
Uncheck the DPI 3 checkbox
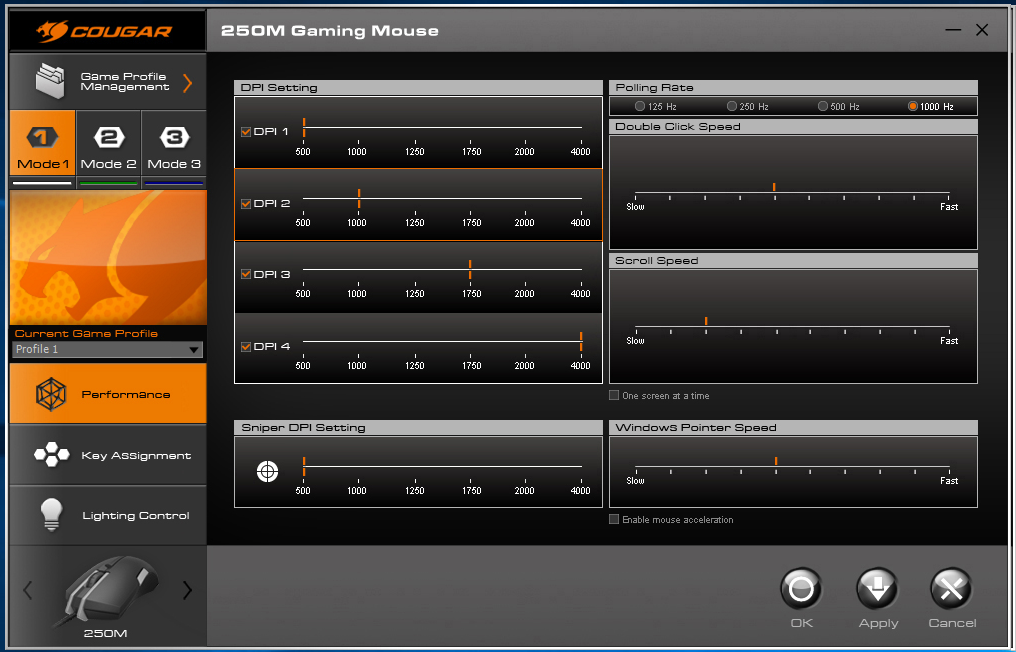pyautogui.click(x=246, y=274)
